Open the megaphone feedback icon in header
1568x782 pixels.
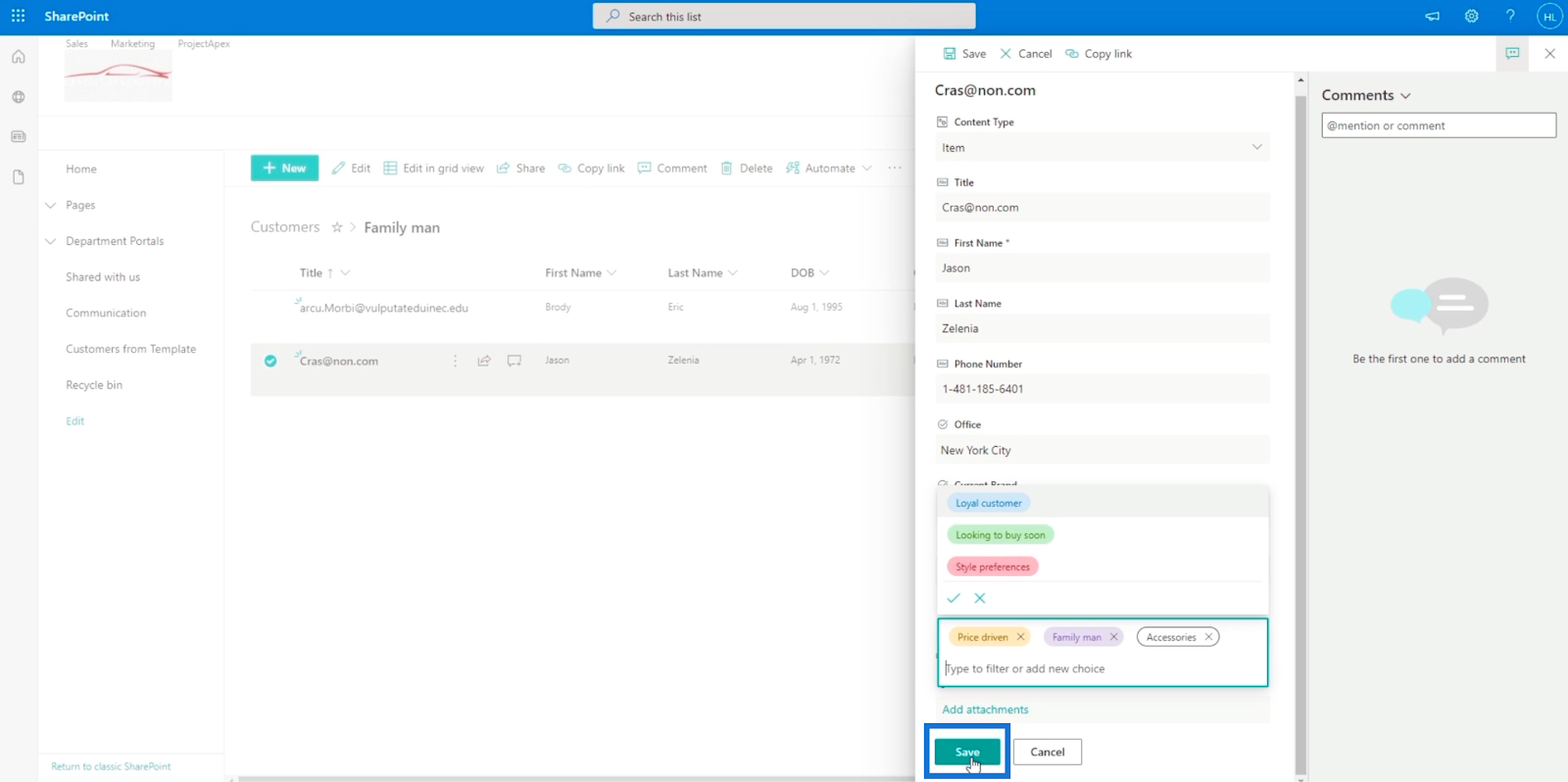[x=1432, y=16]
